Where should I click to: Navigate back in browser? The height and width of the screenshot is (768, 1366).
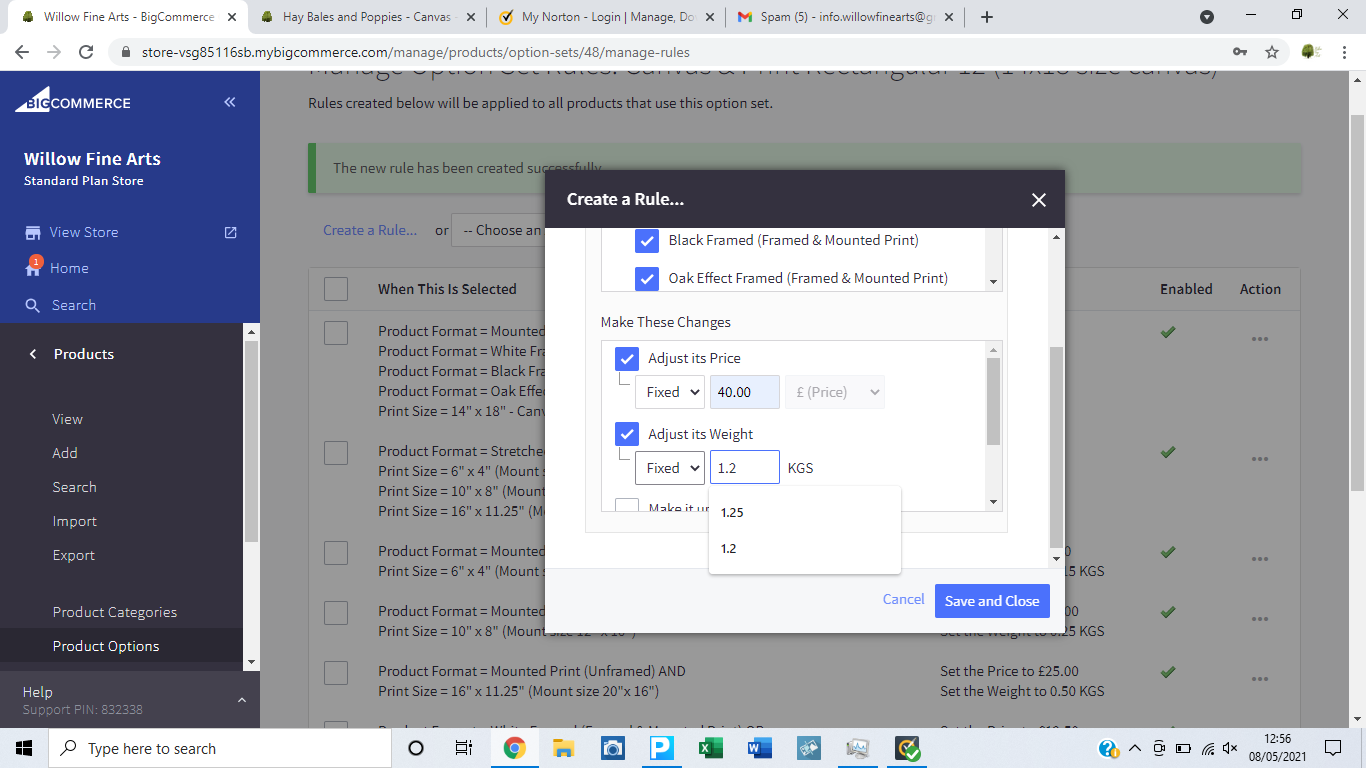[x=22, y=52]
